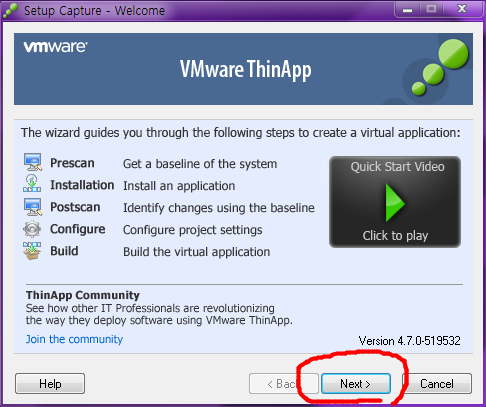This screenshot has width=486, height=407.
Task: Click the disabled maximize window button
Action: (431, 9)
